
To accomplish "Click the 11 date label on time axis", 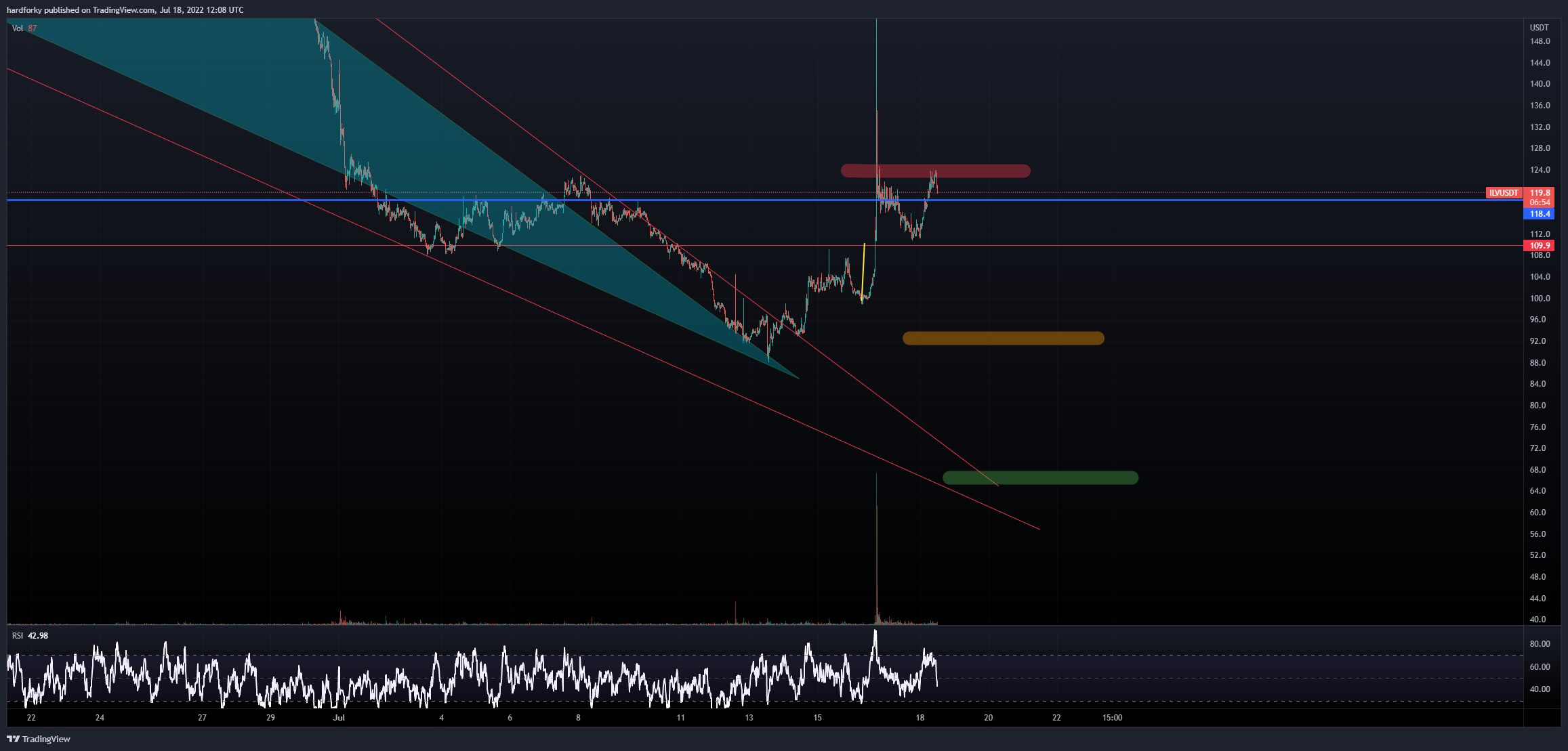I will pos(680,718).
